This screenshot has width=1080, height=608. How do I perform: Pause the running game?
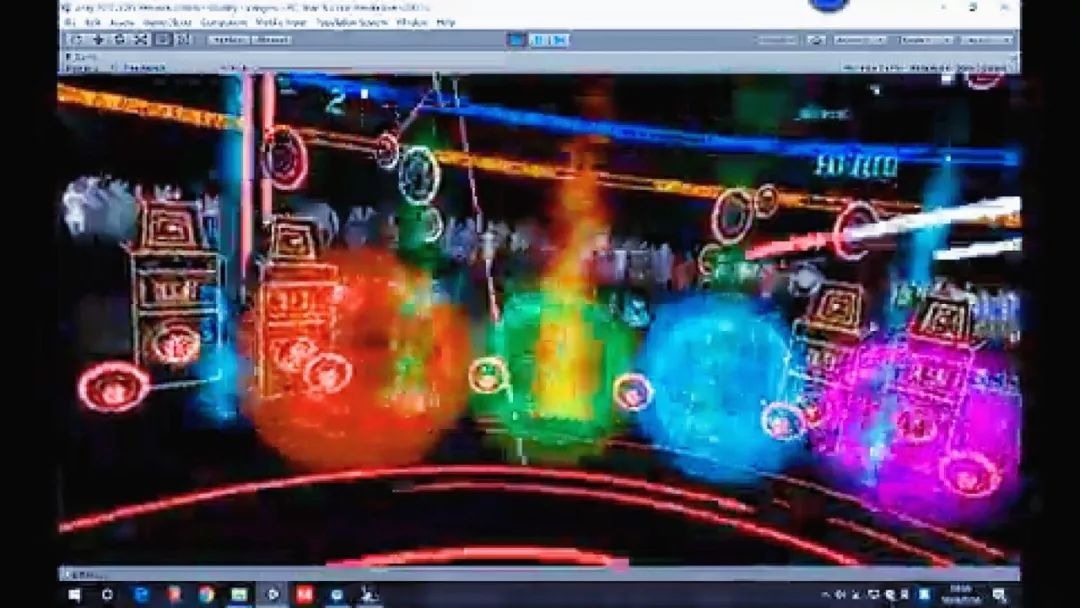tap(538, 40)
